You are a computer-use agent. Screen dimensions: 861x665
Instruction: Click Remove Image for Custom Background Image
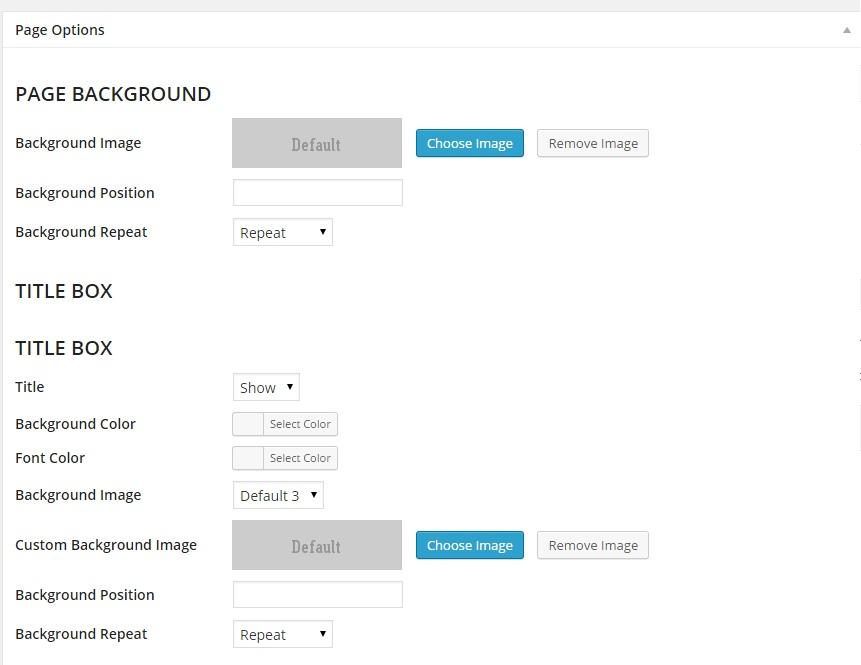point(593,545)
